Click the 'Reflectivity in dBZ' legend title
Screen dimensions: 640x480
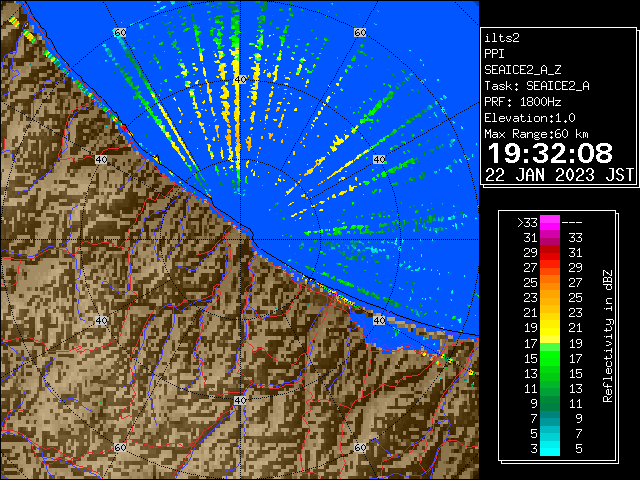[x=608, y=336]
